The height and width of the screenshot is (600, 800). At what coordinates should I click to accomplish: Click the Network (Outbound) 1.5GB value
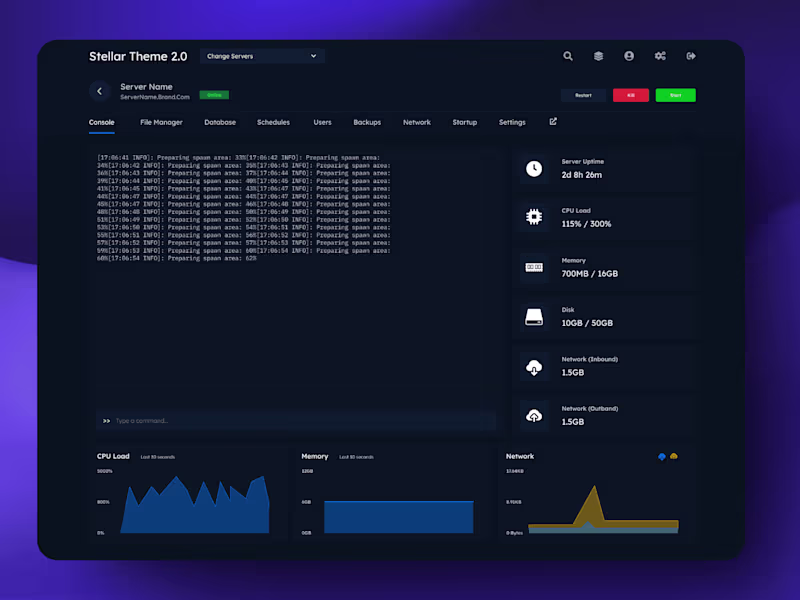pyautogui.click(x=573, y=422)
